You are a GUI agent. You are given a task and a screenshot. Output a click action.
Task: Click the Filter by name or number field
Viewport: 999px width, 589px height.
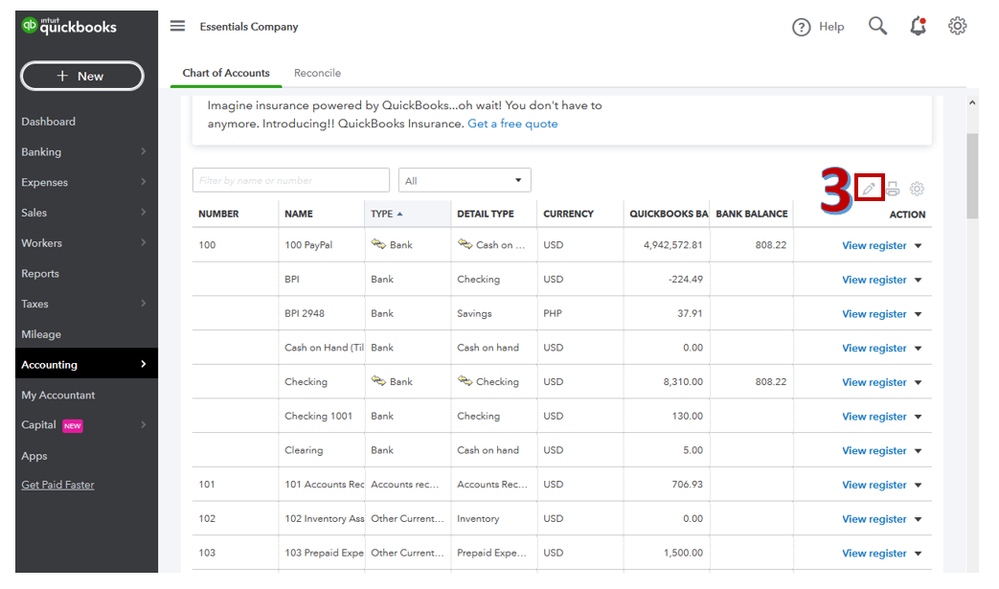(x=291, y=180)
